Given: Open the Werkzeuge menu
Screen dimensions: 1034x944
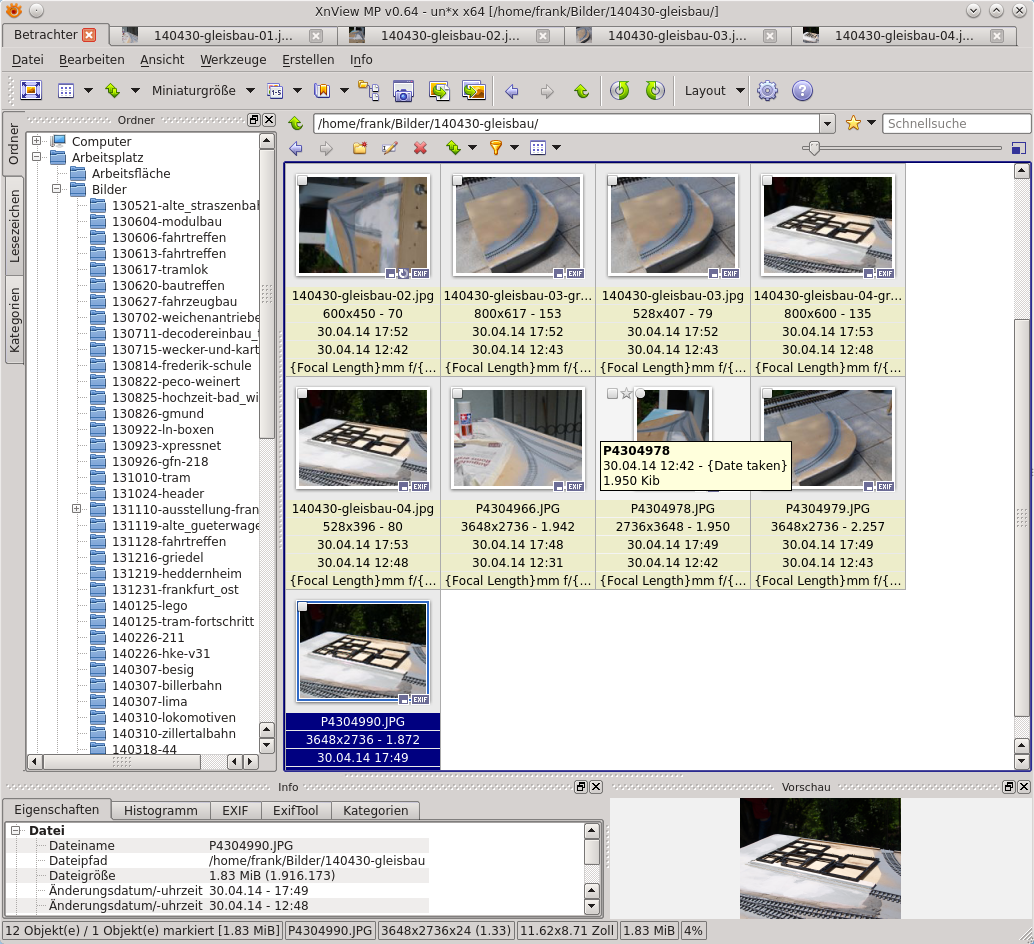Looking at the screenshot, I should pyautogui.click(x=233, y=60).
